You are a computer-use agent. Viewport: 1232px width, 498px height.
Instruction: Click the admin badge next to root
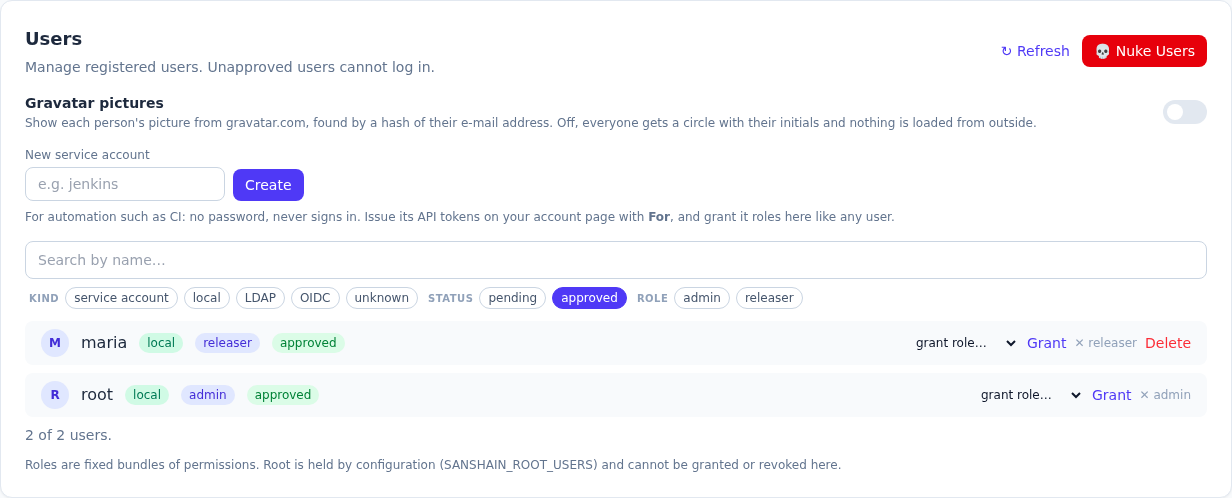point(208,395)
